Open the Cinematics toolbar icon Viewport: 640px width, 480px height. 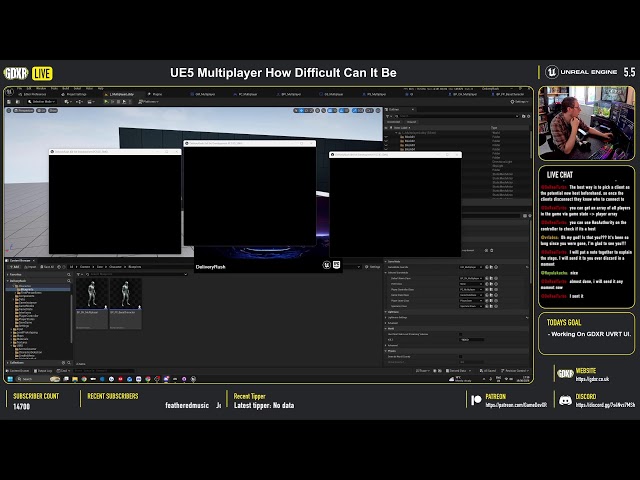pyautogui.click(x=91, y=102)
